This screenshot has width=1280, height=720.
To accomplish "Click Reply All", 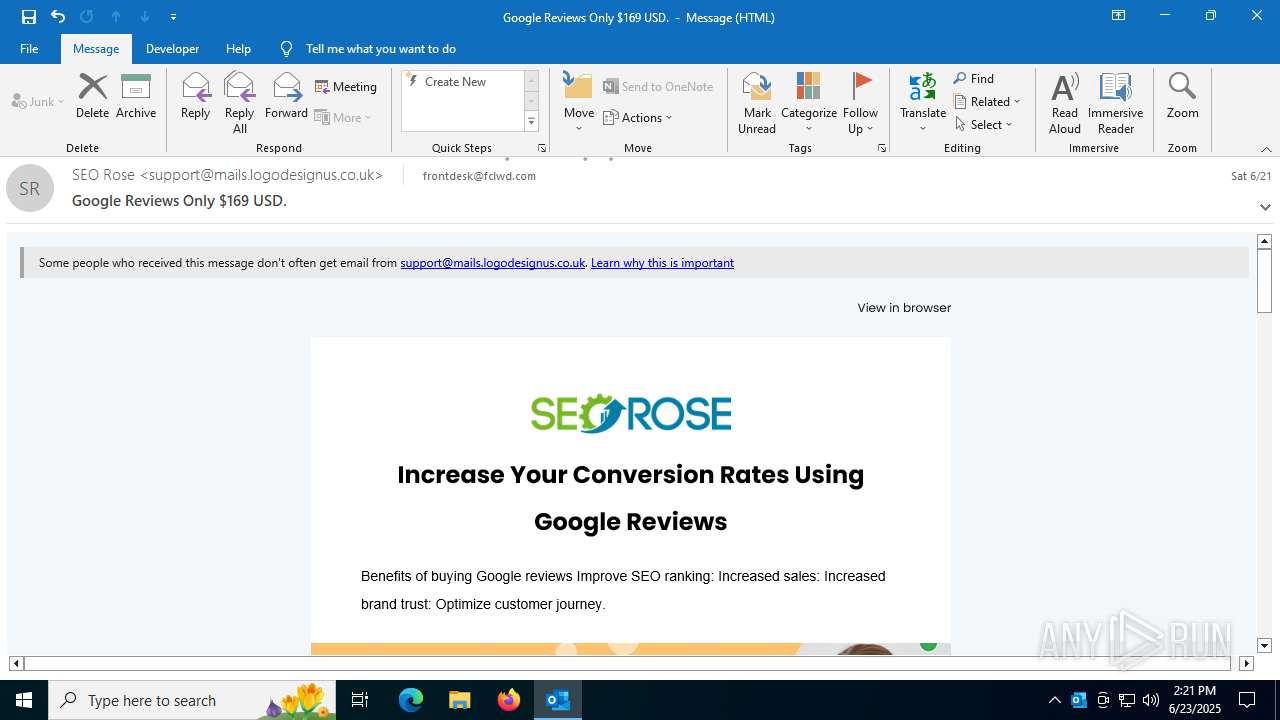I will pos(240,102).
